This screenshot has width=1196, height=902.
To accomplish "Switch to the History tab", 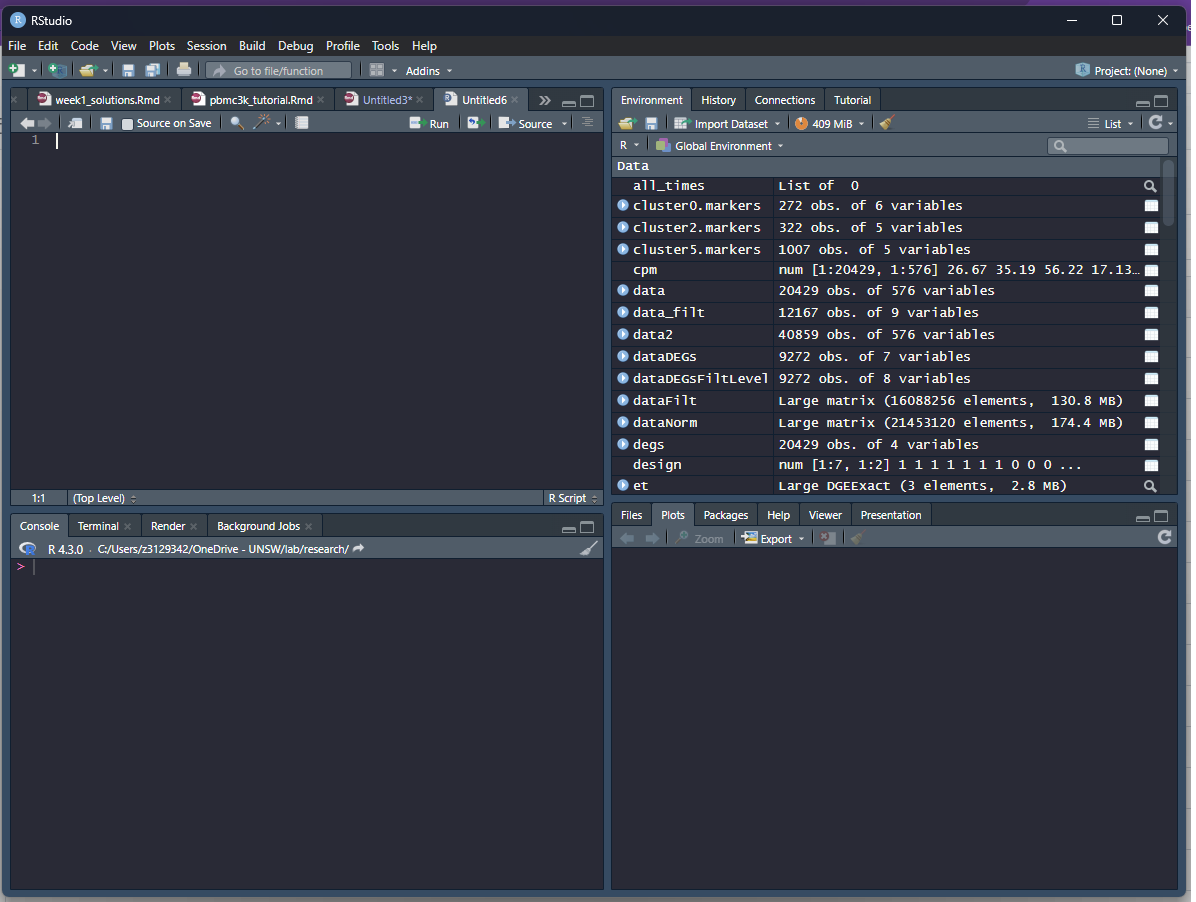I will 718,100.
